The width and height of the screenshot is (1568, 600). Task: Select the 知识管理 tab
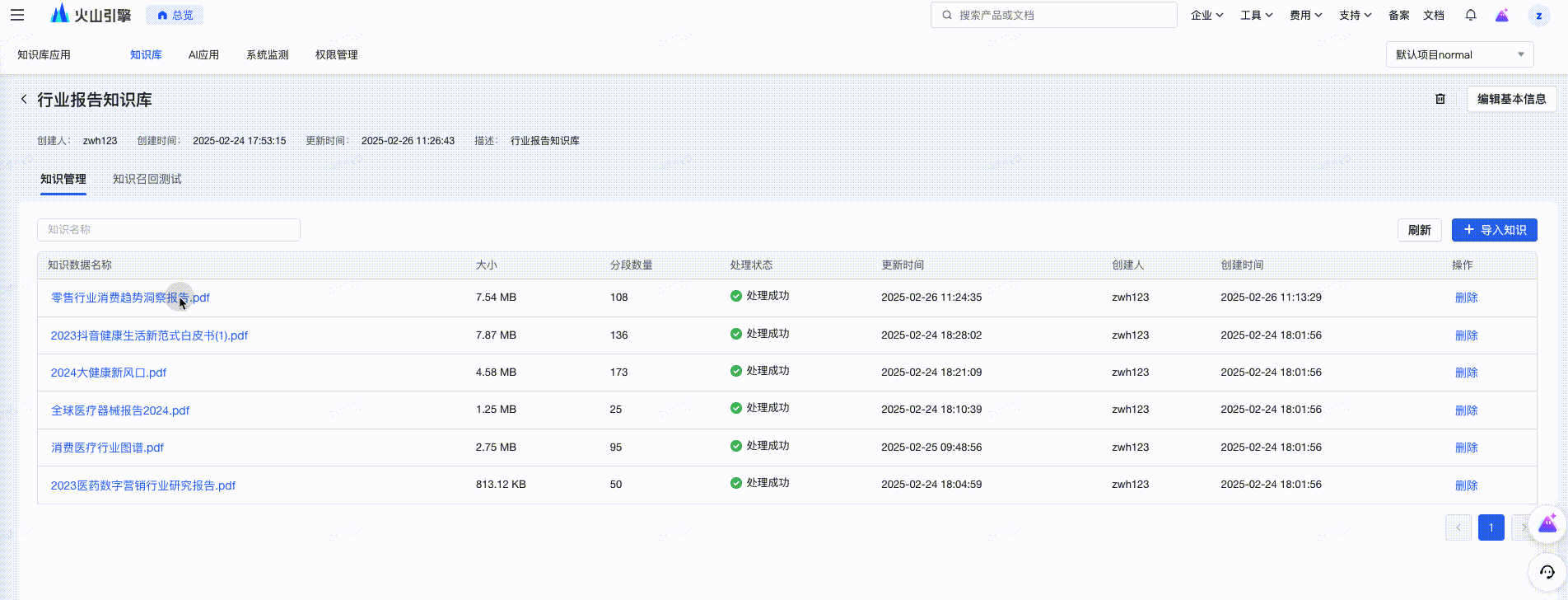click(x=63, y=179)
